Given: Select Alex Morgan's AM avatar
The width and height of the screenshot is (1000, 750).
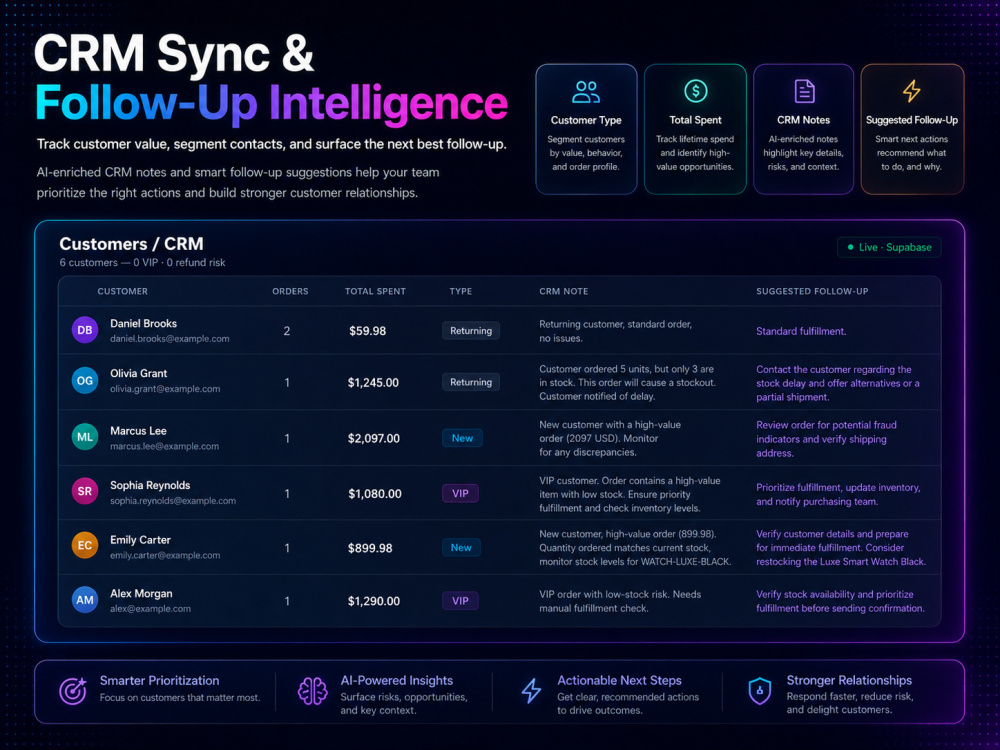Looking at the screenshot, I should (x=85, y=600).
